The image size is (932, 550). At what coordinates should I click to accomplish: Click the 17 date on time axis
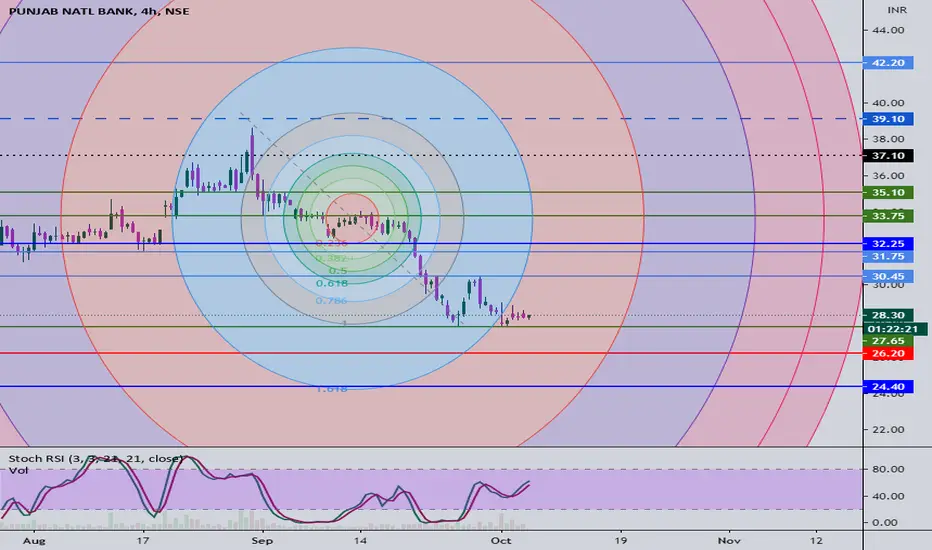[142, 540]
